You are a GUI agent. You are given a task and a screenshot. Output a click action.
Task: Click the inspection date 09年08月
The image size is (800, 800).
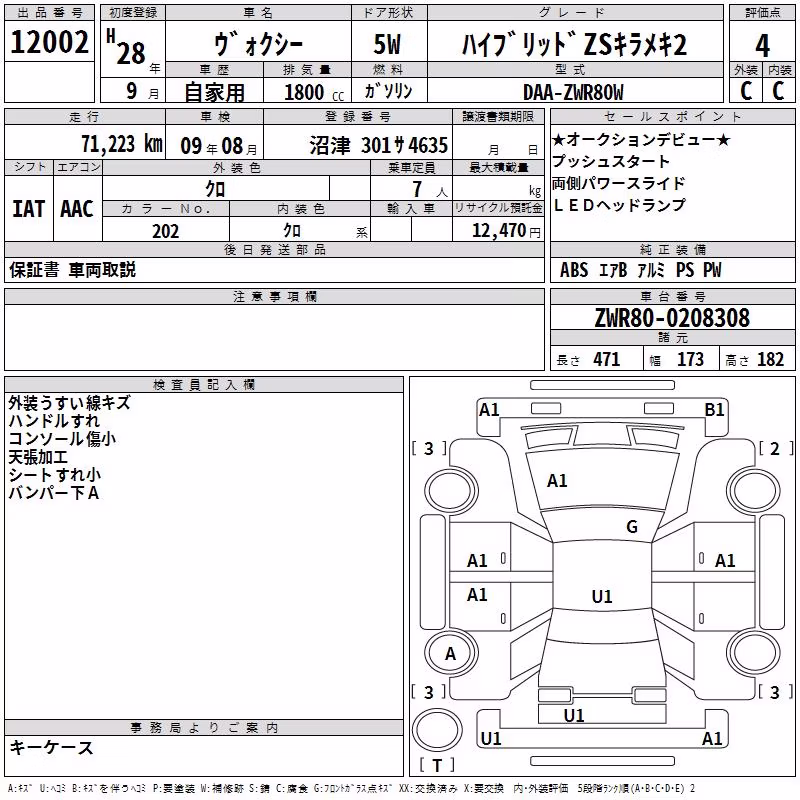point(219,146)
